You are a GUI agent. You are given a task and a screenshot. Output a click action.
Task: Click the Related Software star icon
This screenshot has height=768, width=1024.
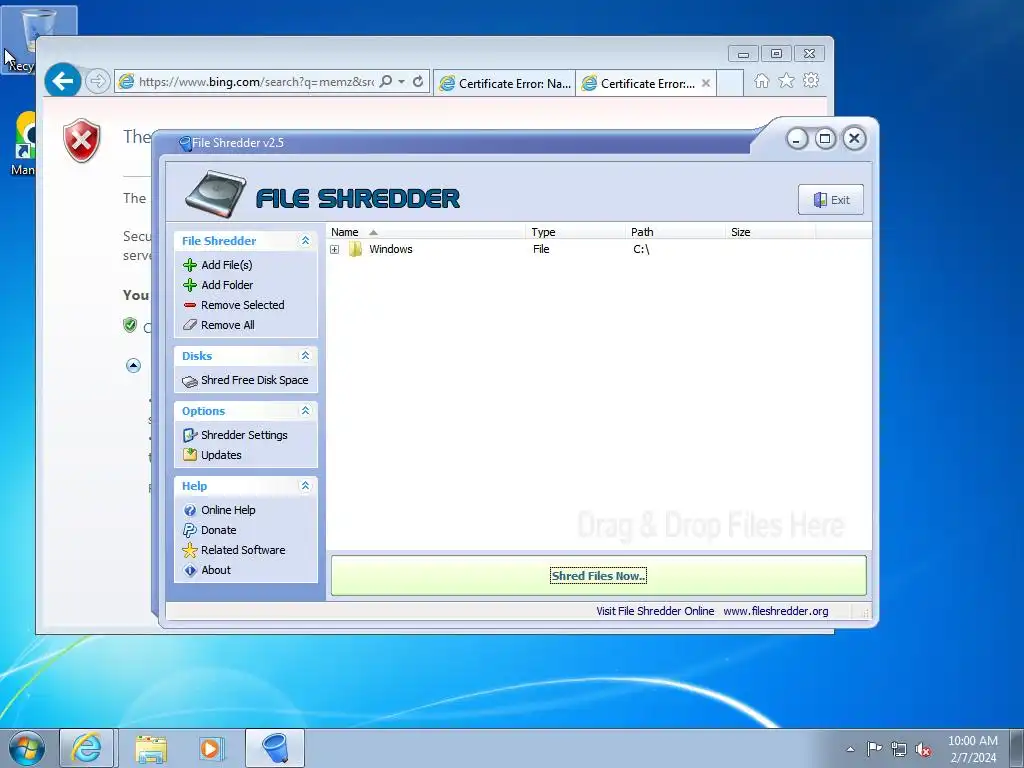(x=190, y=550)
